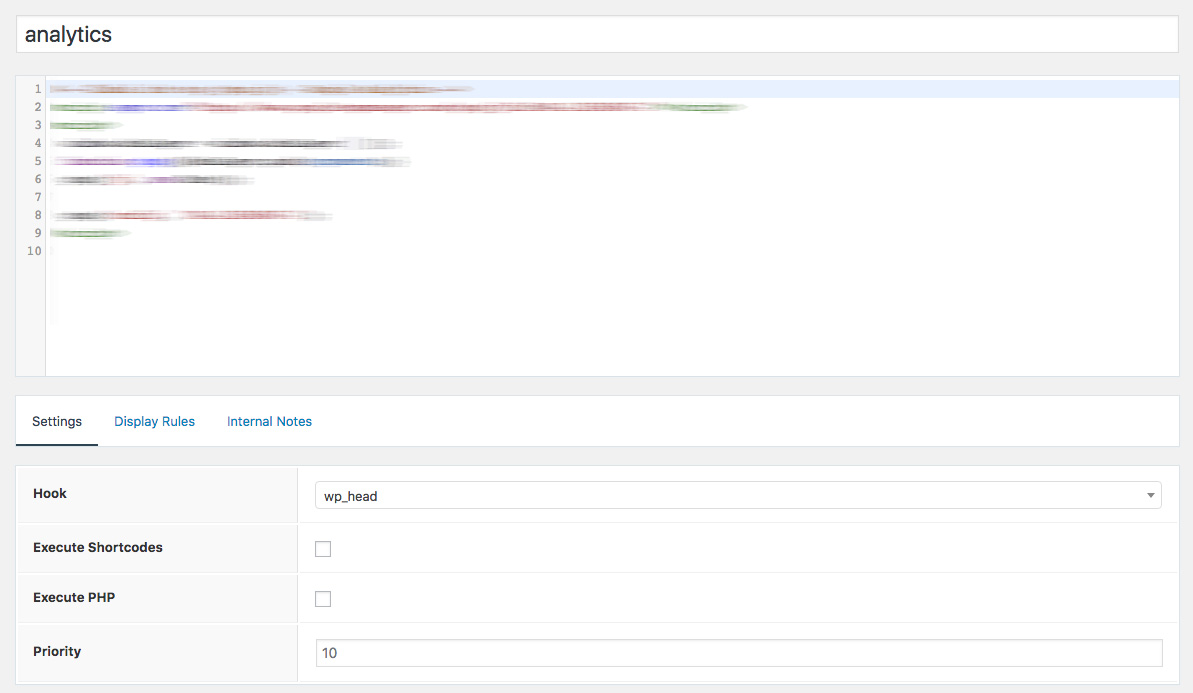Screen dimensions: 1193x693
Task: Click the Execute PHP label
Action: tap(74, 598)
